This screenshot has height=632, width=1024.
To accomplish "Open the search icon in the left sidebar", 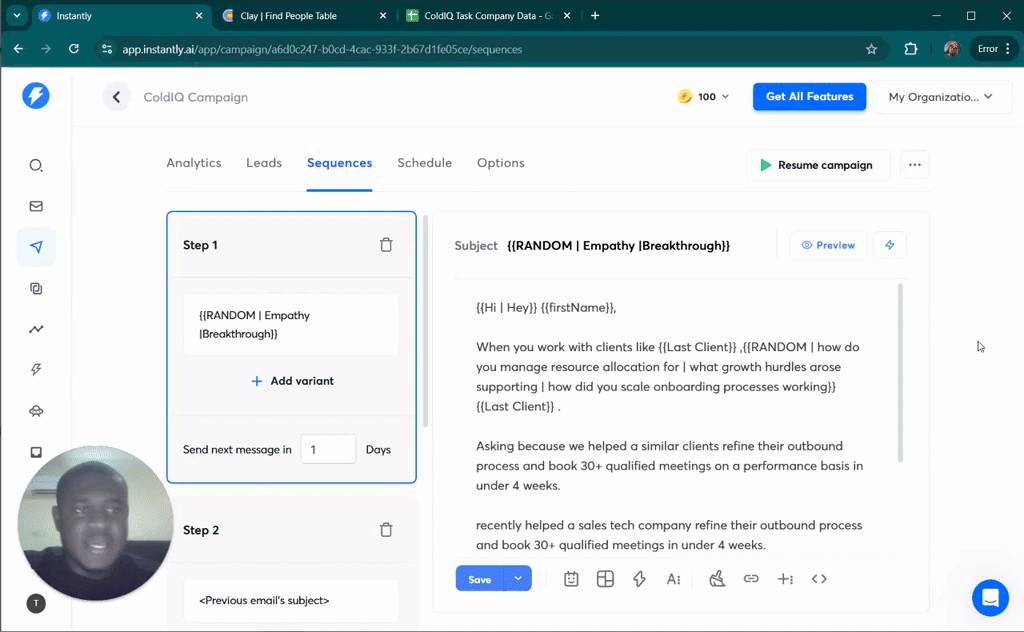I will pyautogui.click(x=36, y=166).
